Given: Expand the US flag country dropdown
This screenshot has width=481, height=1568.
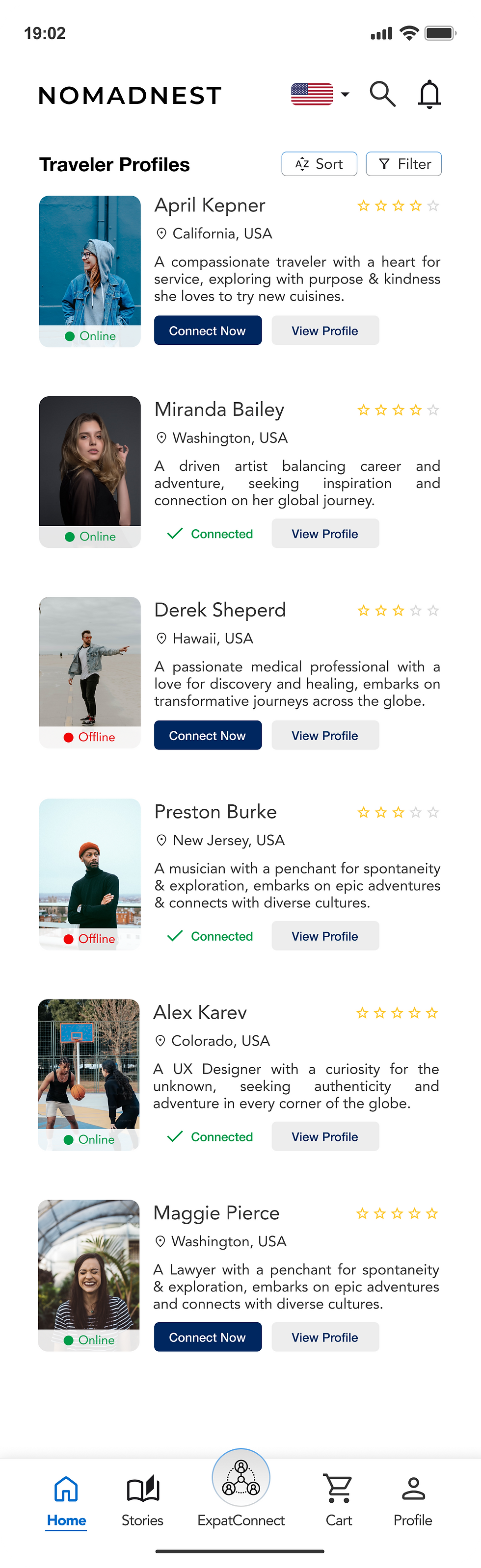Looking at the screenshot, I should [321, 94].
